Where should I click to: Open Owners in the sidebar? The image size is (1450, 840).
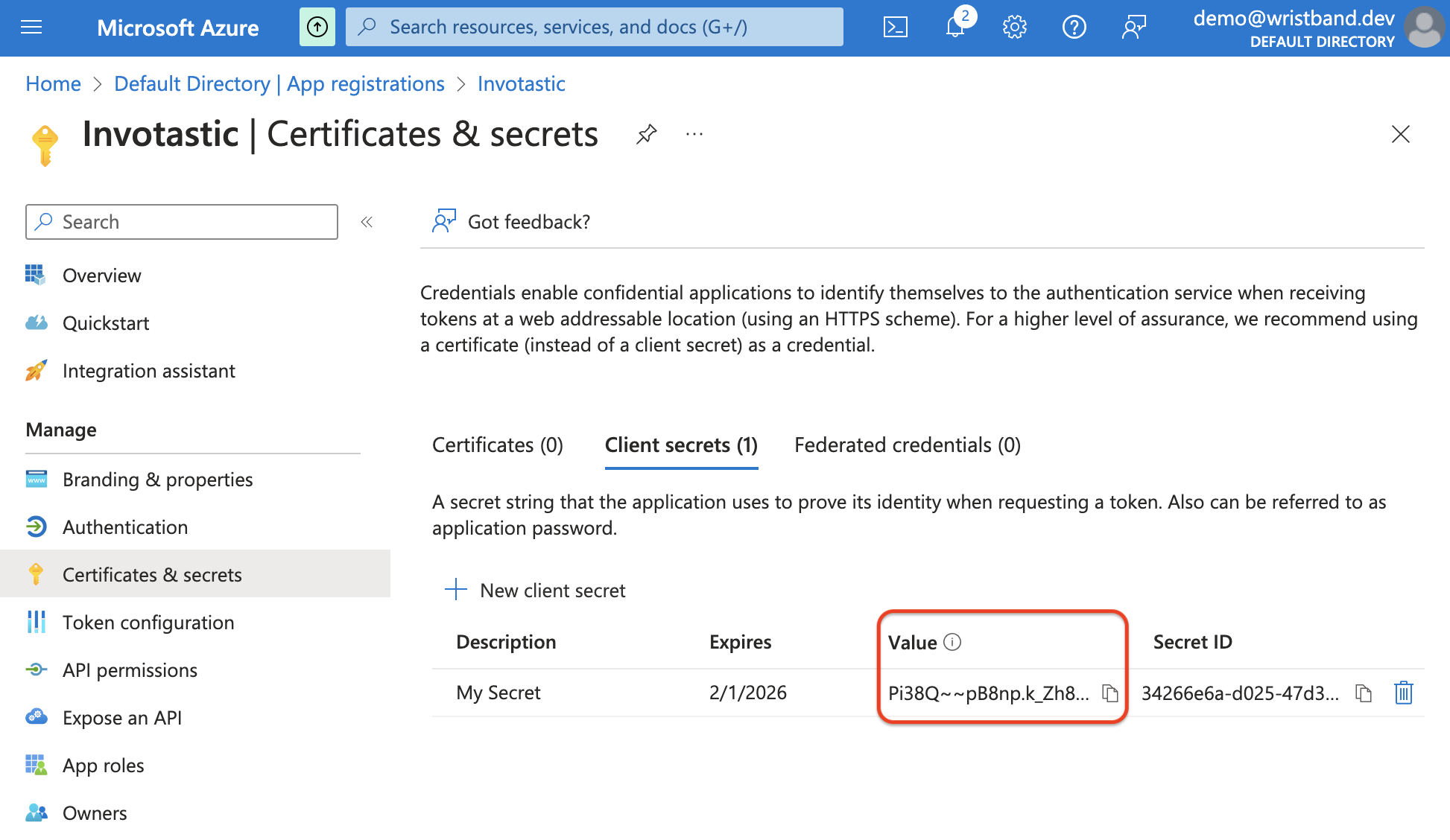click(x=95, y=813)
